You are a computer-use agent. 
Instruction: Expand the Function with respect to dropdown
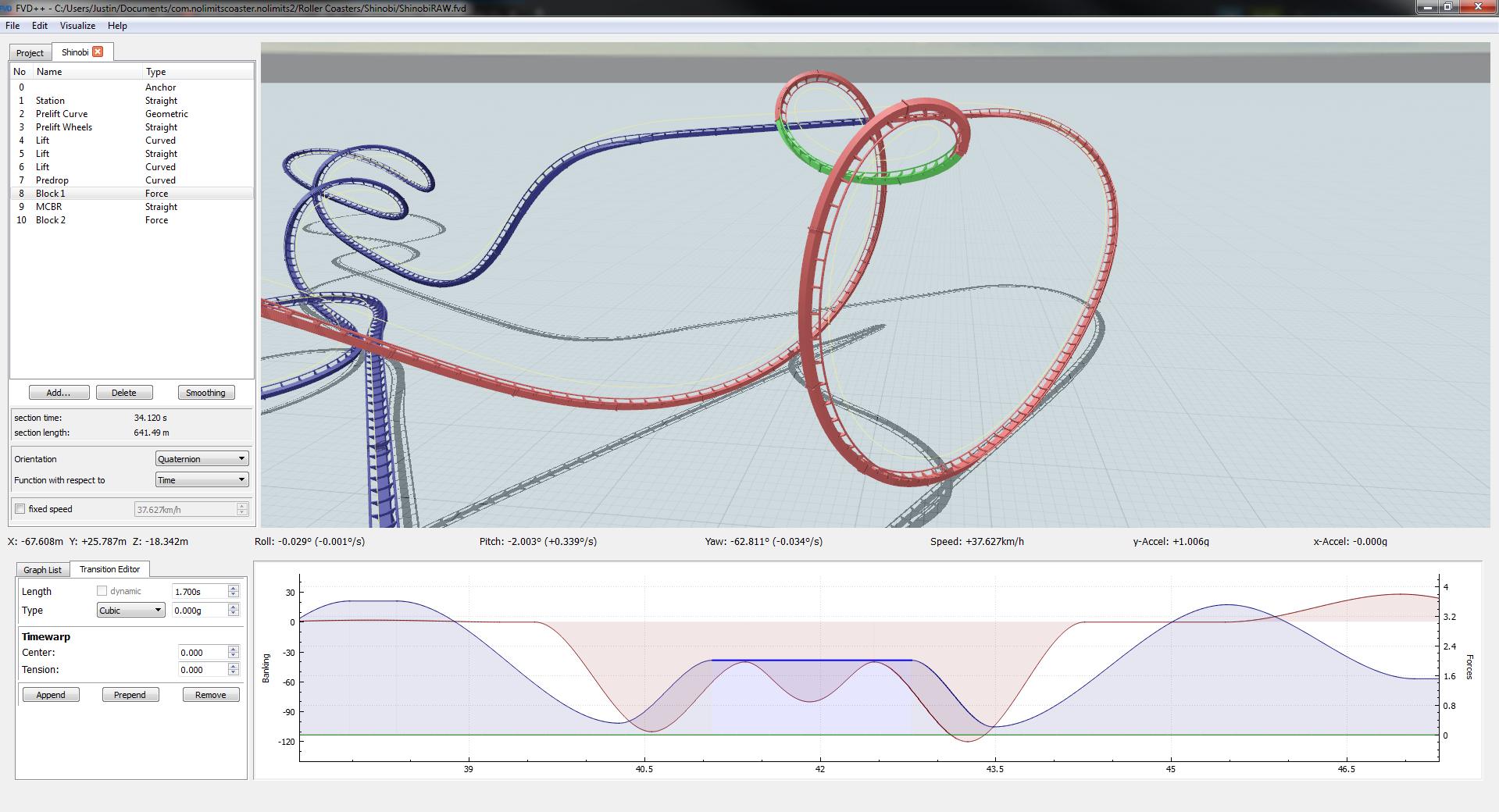pyautogui.click(x=202, y=480)
